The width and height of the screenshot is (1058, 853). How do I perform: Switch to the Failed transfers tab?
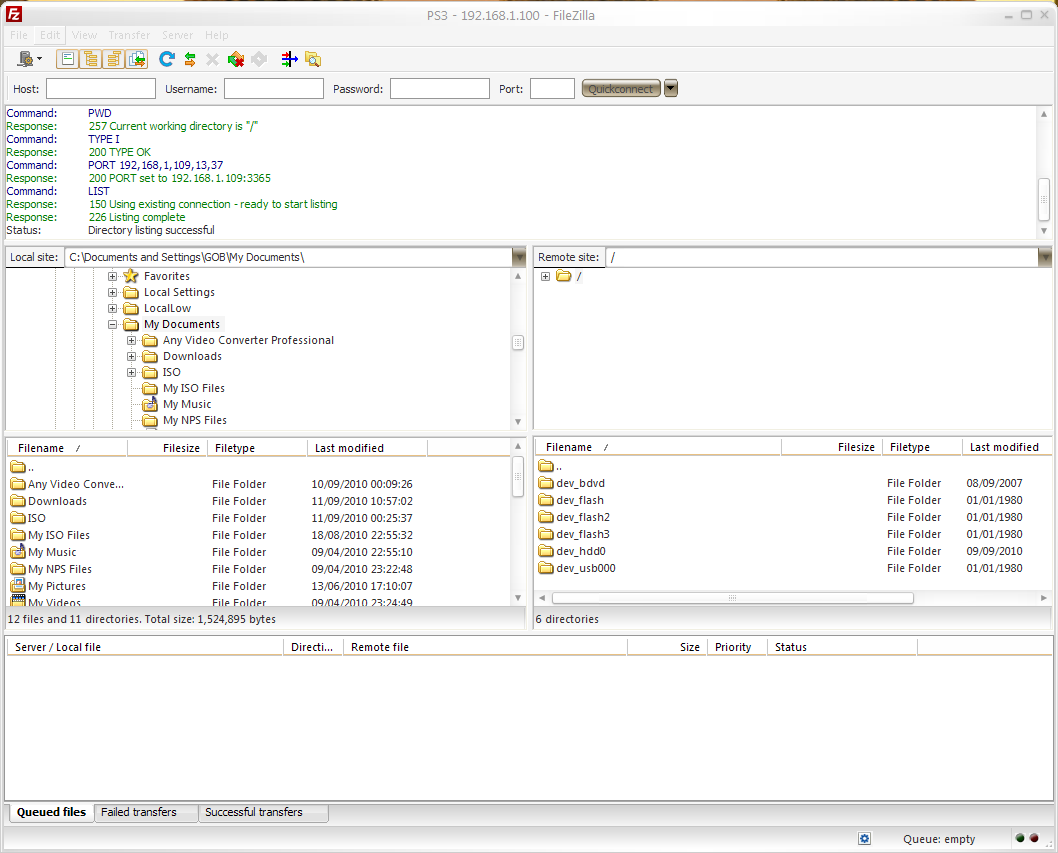pos(139,812)
